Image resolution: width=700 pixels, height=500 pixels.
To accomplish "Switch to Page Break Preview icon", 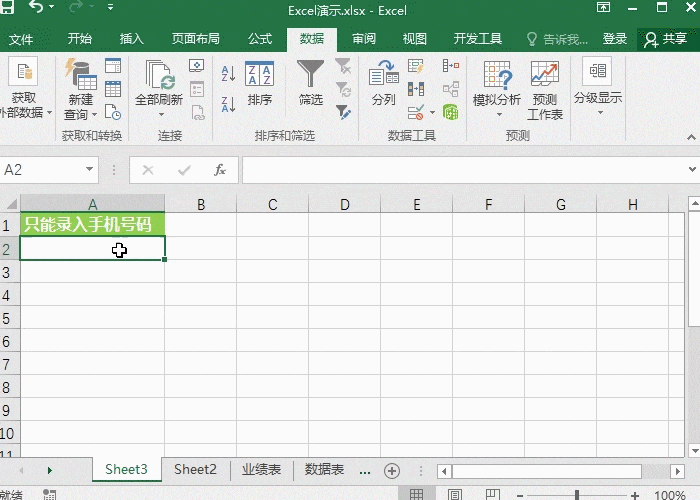I will 492,494.
